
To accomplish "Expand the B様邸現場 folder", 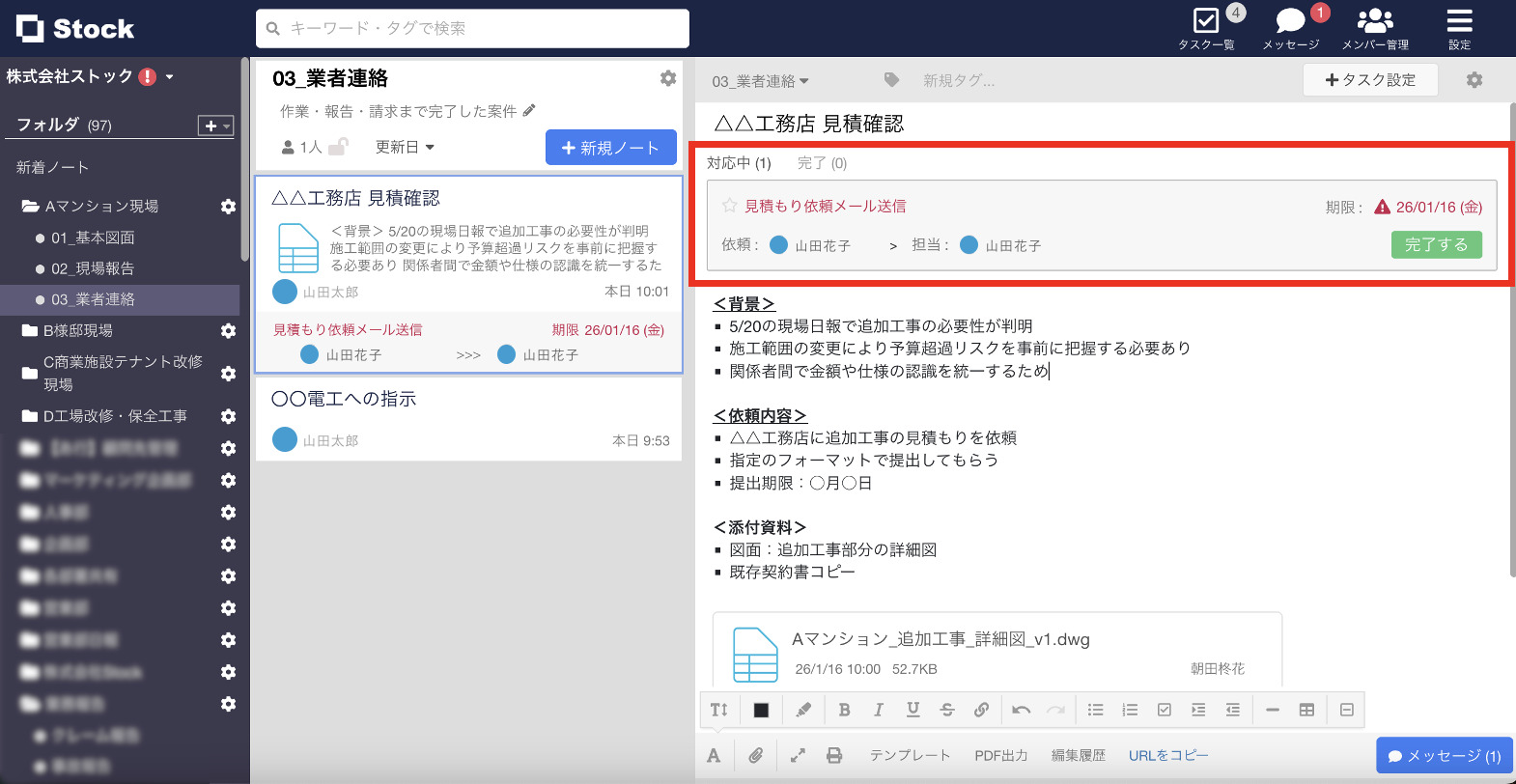I will pos(30,330).
